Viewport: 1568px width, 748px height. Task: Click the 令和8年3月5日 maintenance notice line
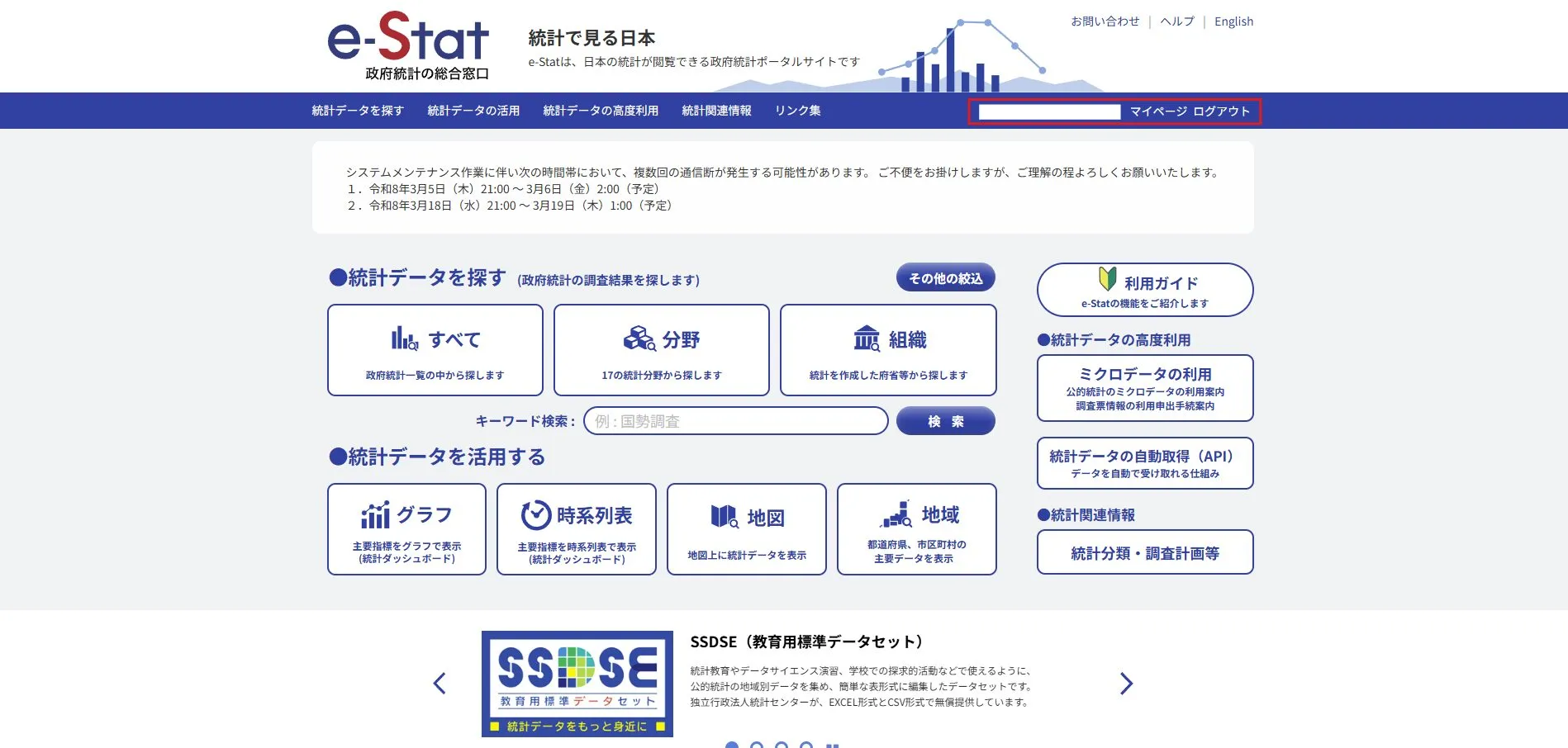point(504,189)
